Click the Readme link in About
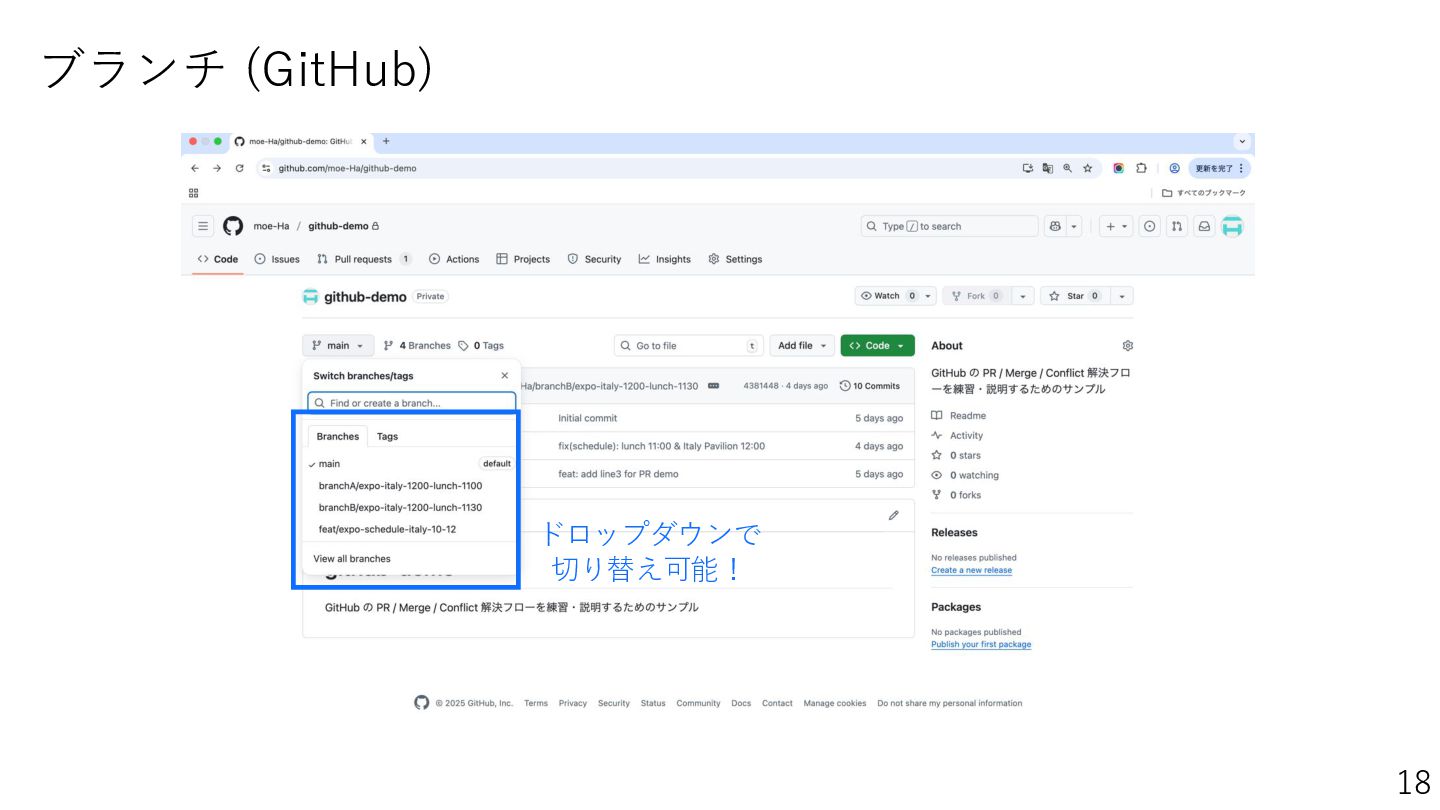The image size is (1440, 810). point(959,416)
